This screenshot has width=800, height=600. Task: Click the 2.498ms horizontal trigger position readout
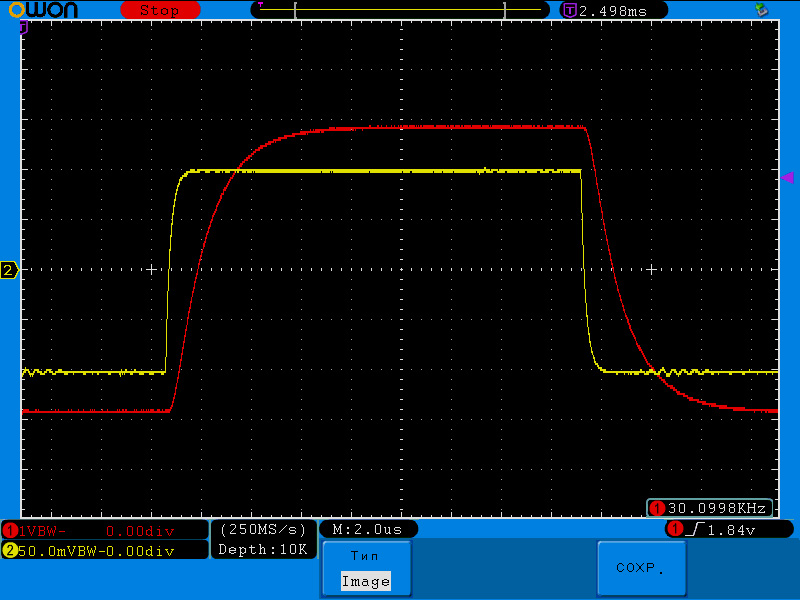[613, 11]
